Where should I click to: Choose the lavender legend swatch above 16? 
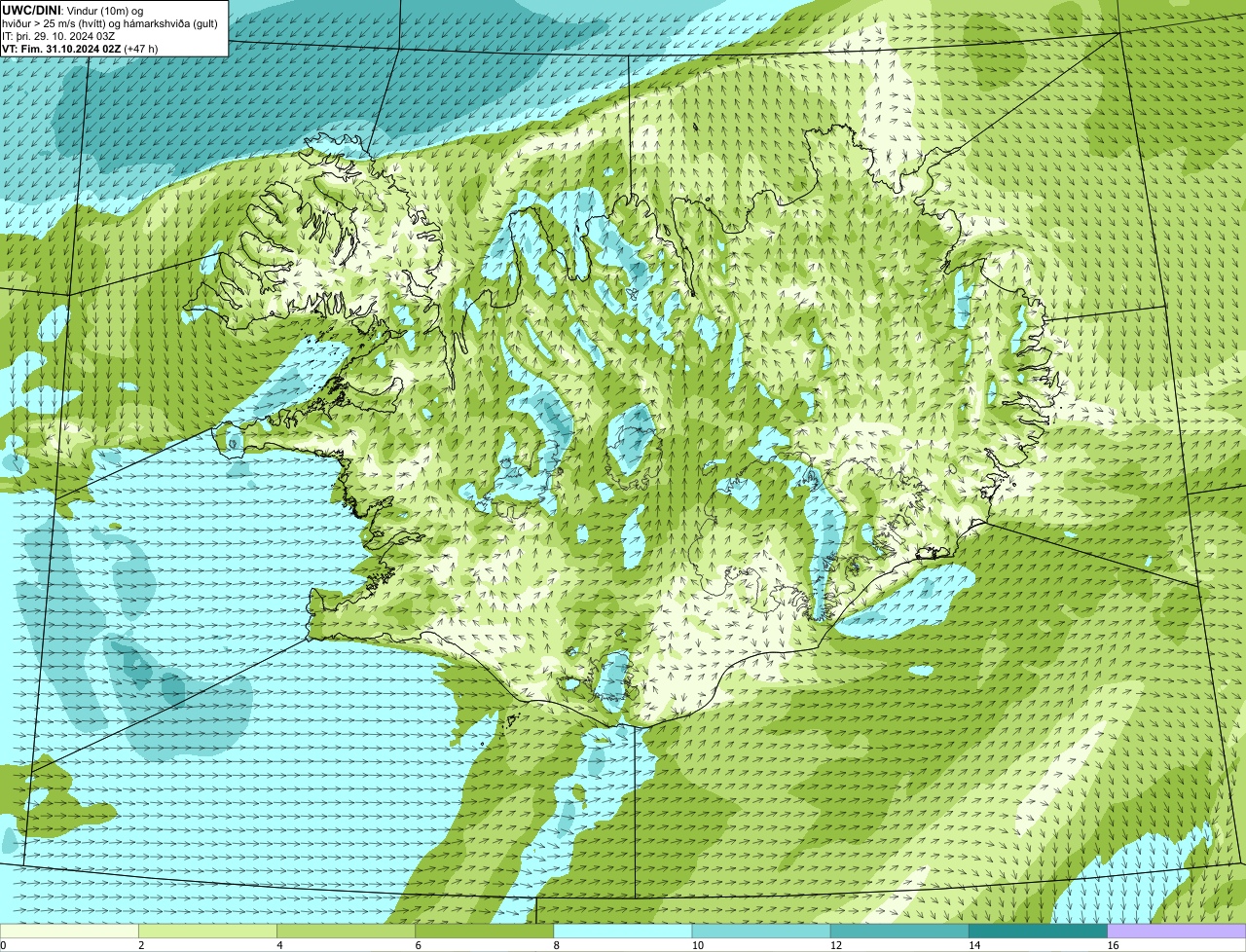point(1177,931)
